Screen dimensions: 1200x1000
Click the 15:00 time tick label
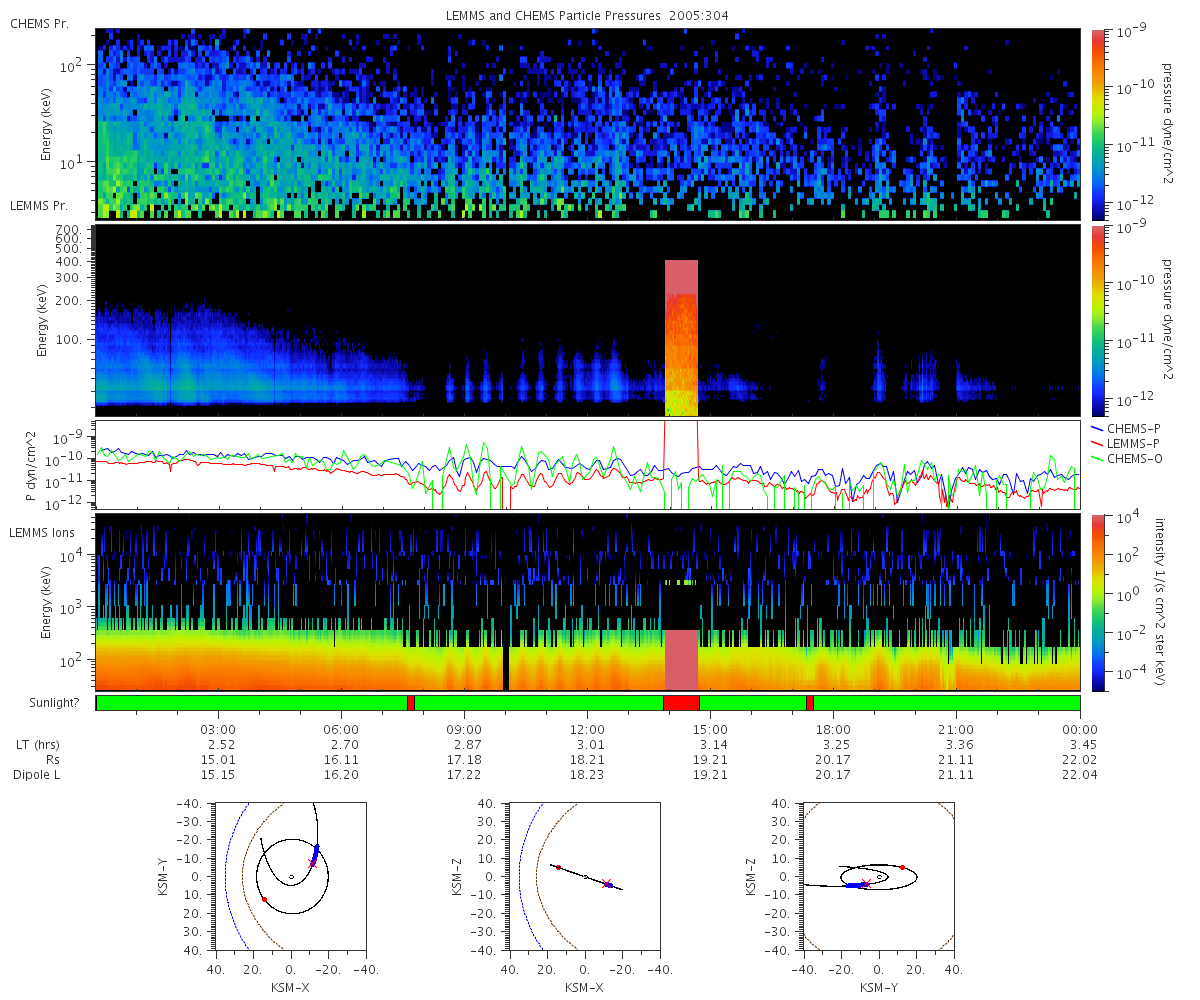point(710,729)
